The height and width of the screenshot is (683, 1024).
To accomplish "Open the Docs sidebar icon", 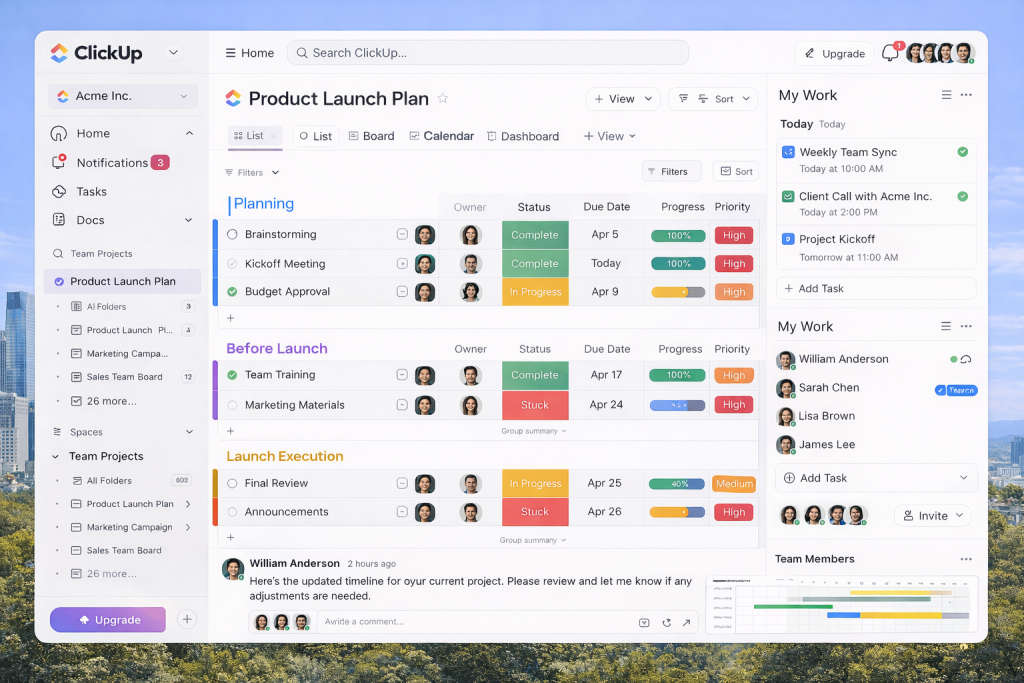I will (59, 220).
